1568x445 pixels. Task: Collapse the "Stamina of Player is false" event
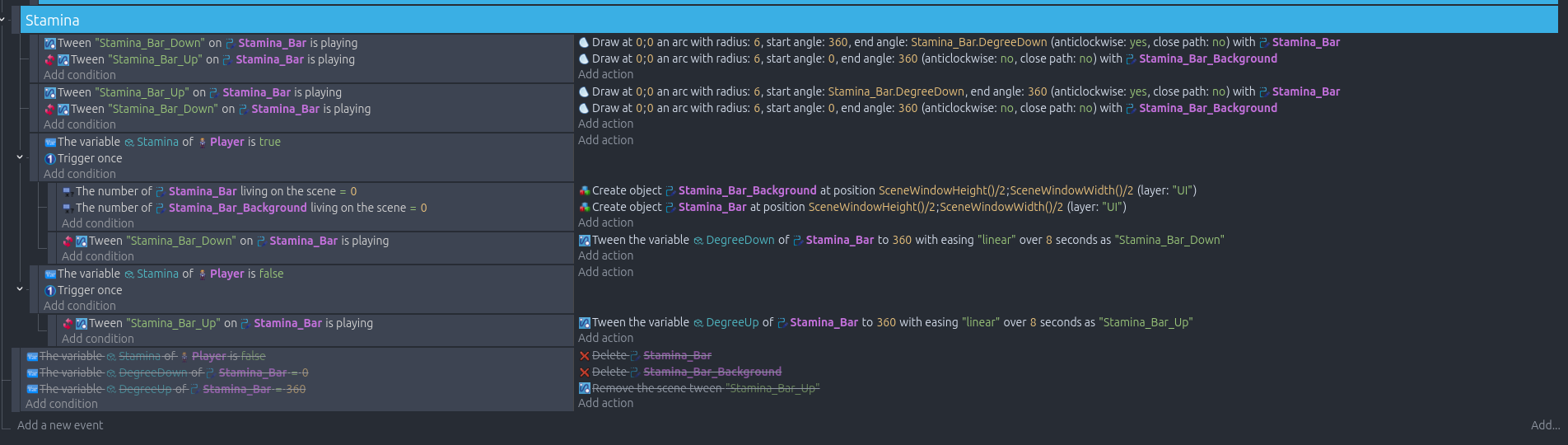20,288
